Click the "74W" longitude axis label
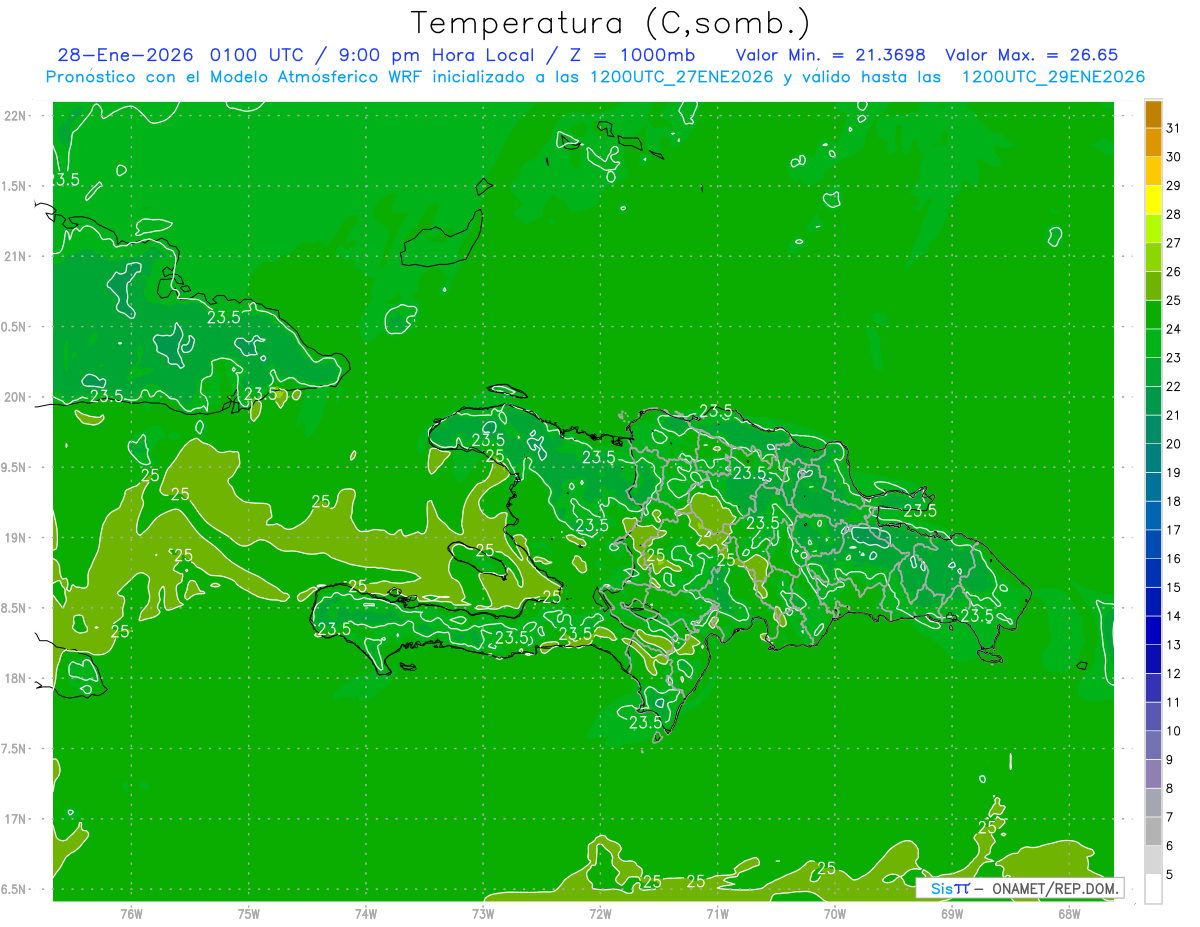The width and height of the screenshot is (1200, 927). coord(366,913)
